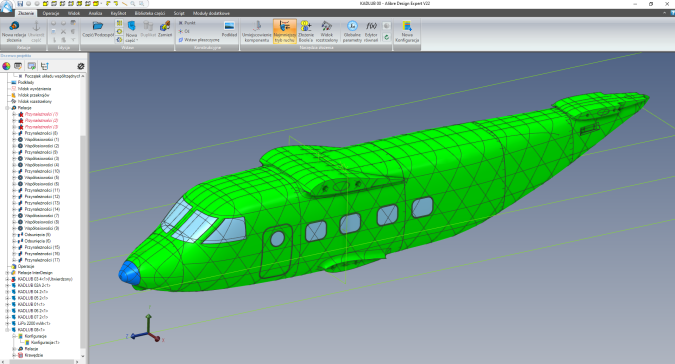Expand the red Przynależności (1) node

click(14, 114)
